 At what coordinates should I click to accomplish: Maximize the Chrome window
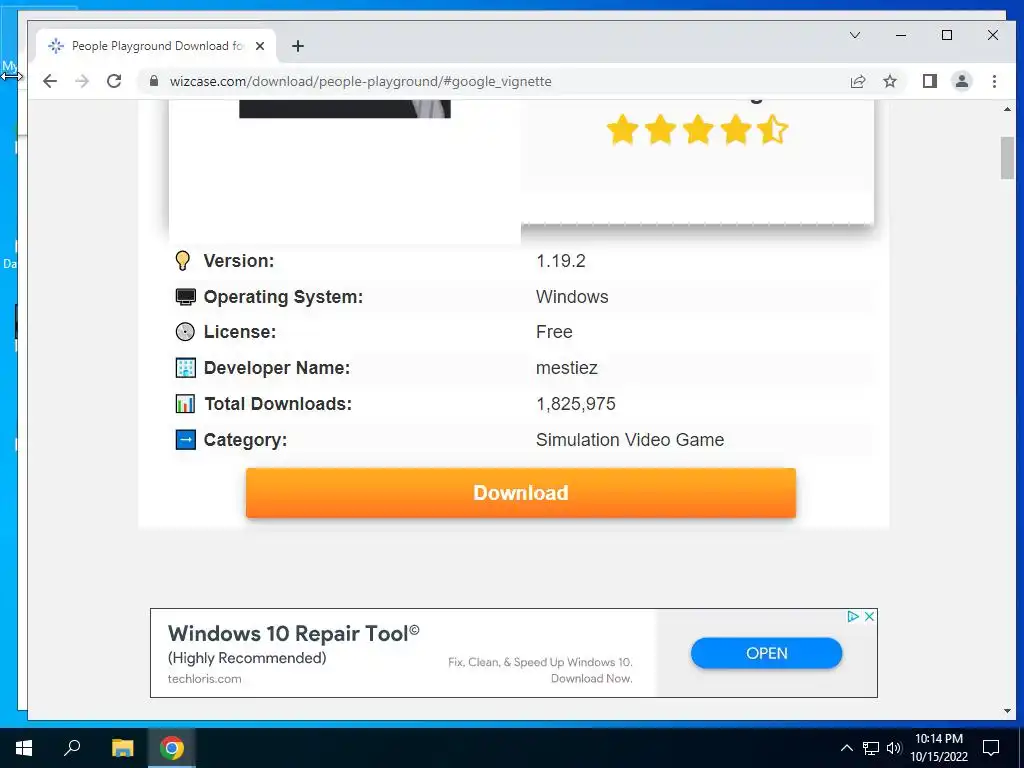[946, 35]
